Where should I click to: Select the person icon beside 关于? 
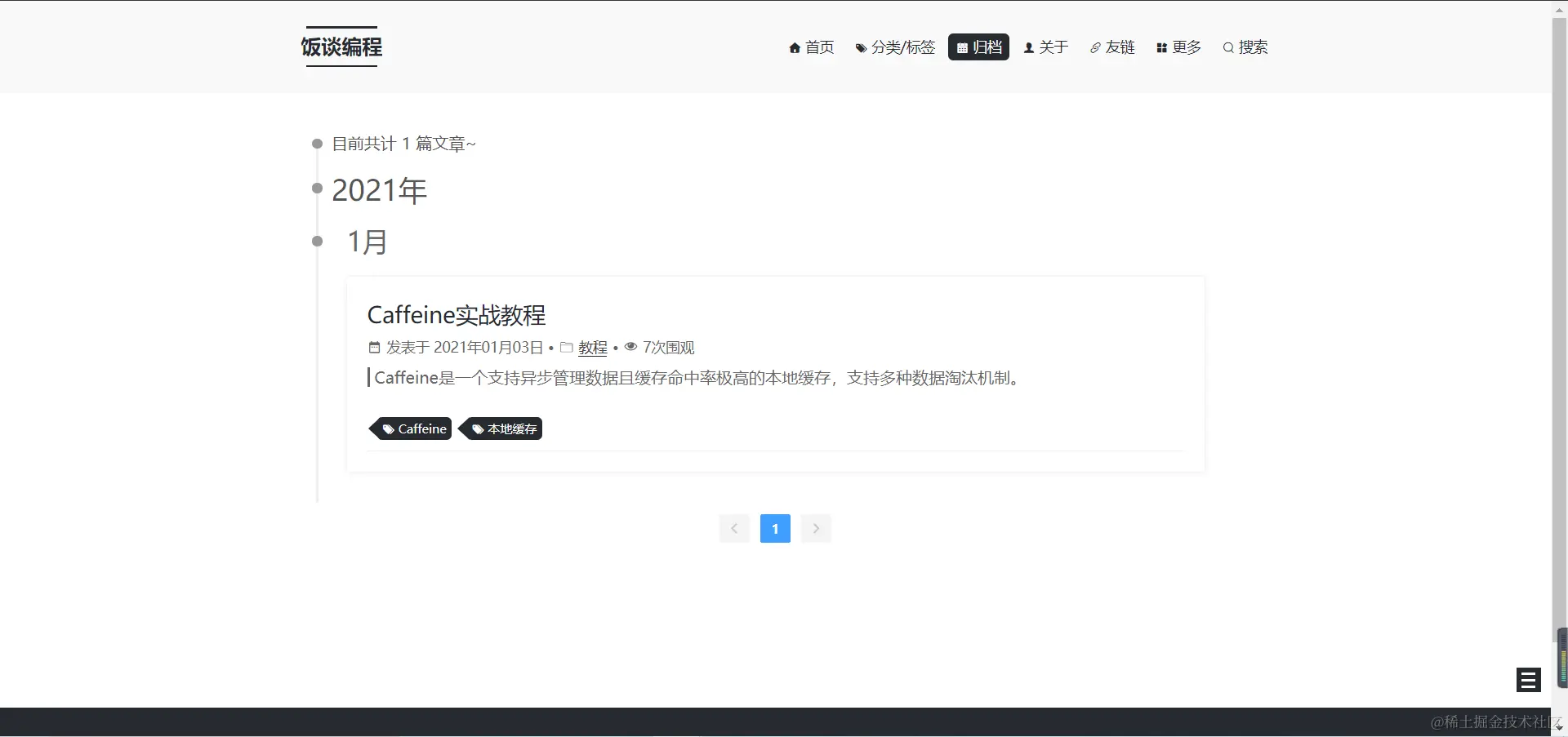[1031, 47]
